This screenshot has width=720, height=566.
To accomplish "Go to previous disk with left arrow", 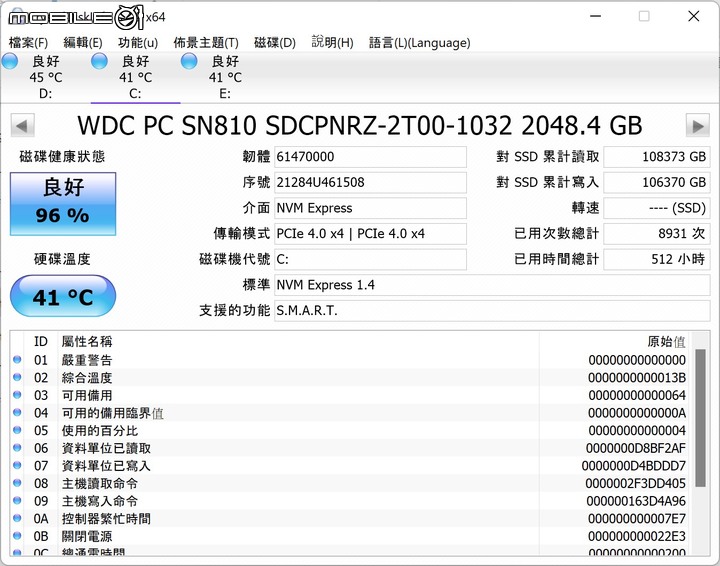I will click(22, 126).
